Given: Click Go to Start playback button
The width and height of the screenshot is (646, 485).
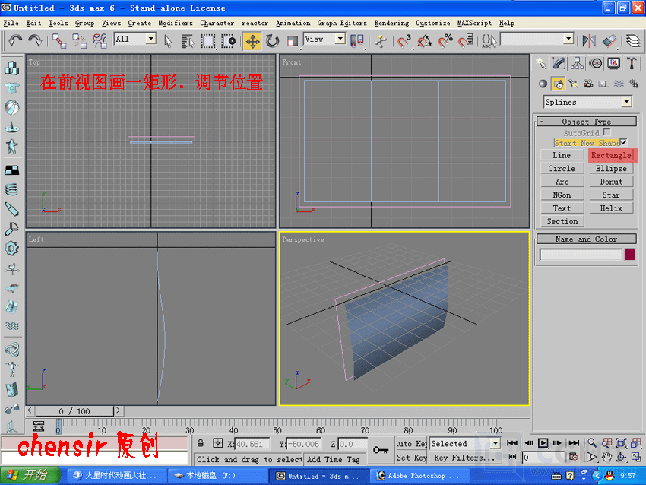Looking at the screenshot, I should 512,443.
